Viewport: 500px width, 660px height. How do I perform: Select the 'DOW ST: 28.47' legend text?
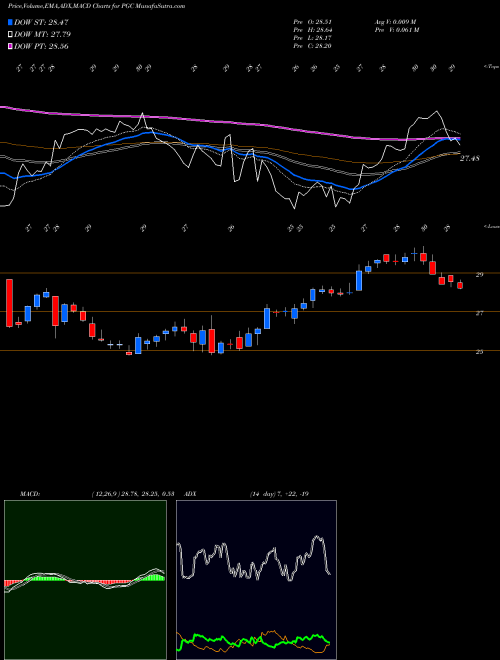(x=41, y=22)
